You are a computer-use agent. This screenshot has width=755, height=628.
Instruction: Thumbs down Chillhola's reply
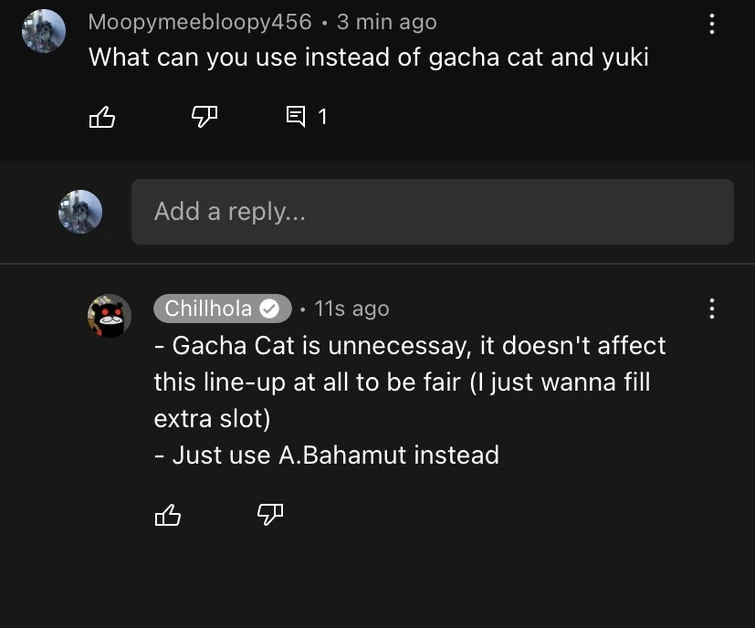[270, 515]
